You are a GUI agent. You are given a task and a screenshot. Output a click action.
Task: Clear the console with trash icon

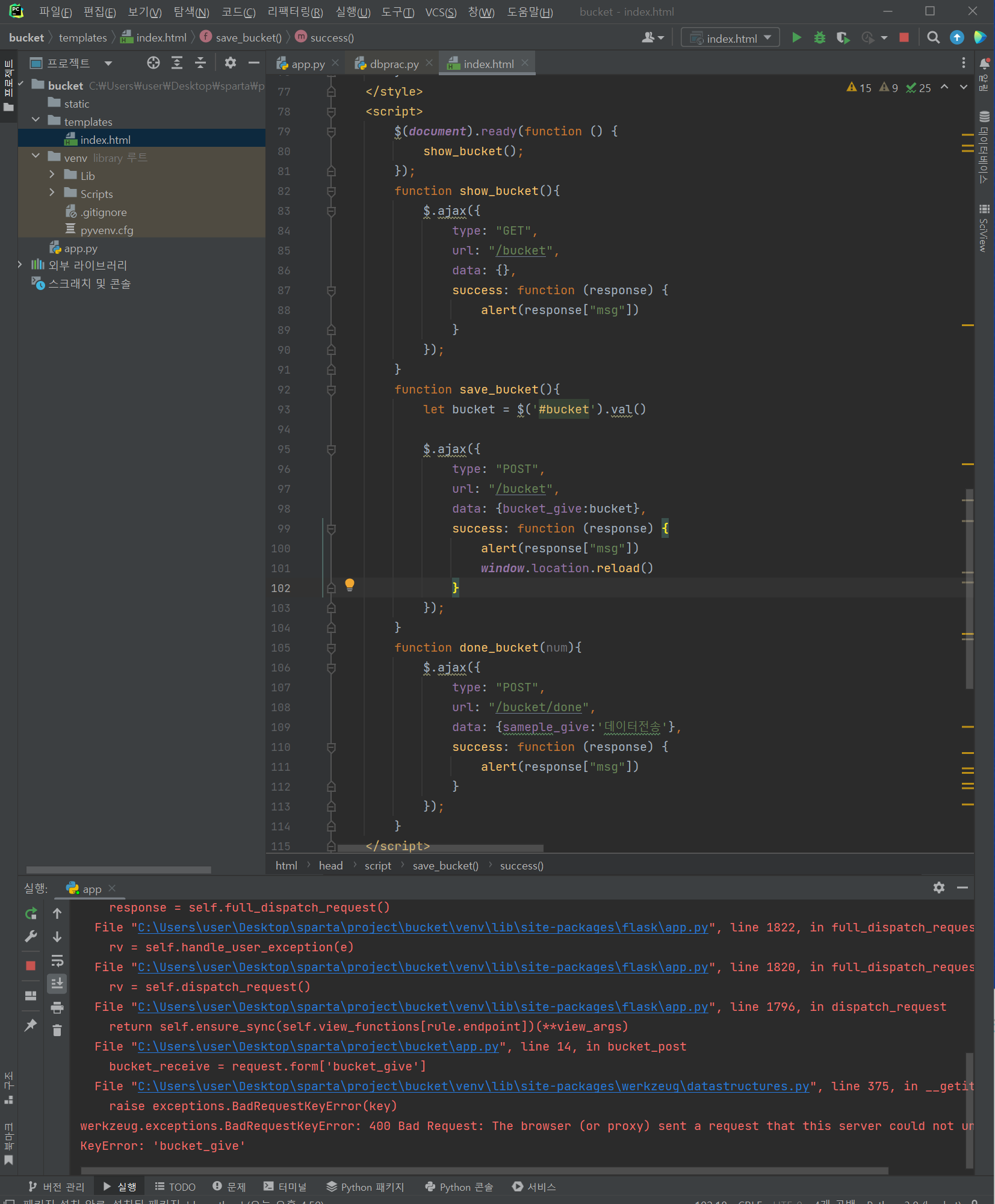pyautogui.click(x=57, y=1031)
